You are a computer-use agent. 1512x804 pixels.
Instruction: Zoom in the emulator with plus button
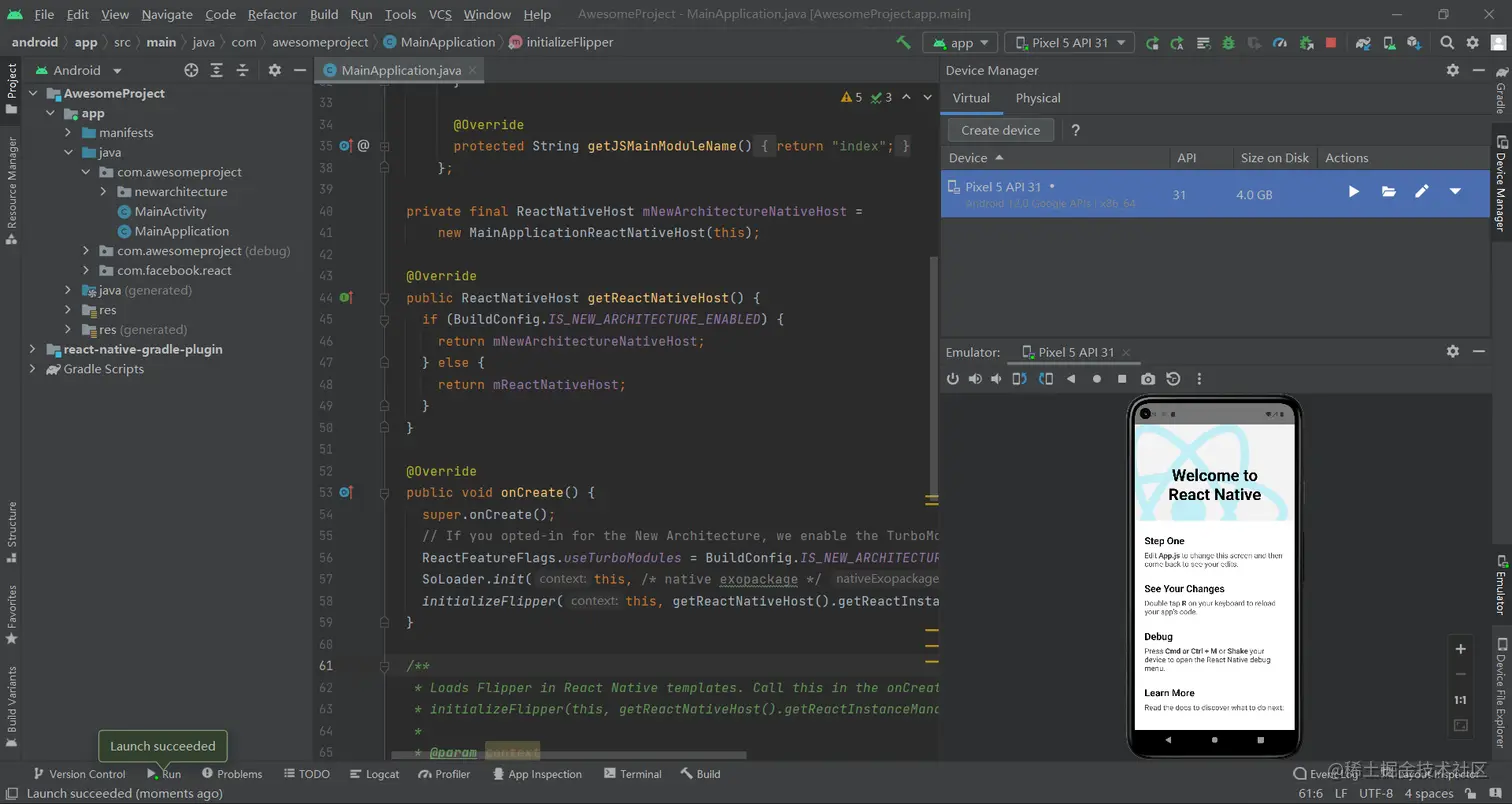coord(1460,649)
